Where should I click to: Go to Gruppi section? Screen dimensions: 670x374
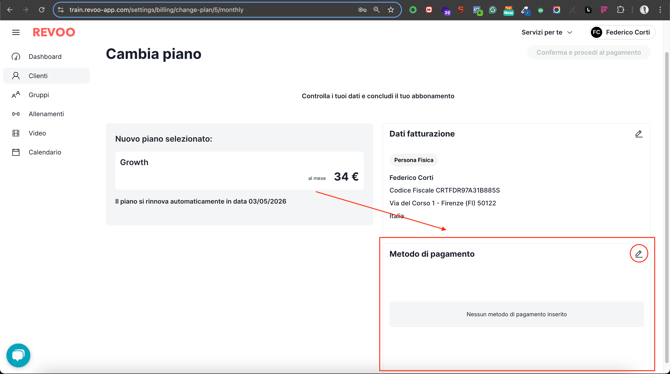46,95
